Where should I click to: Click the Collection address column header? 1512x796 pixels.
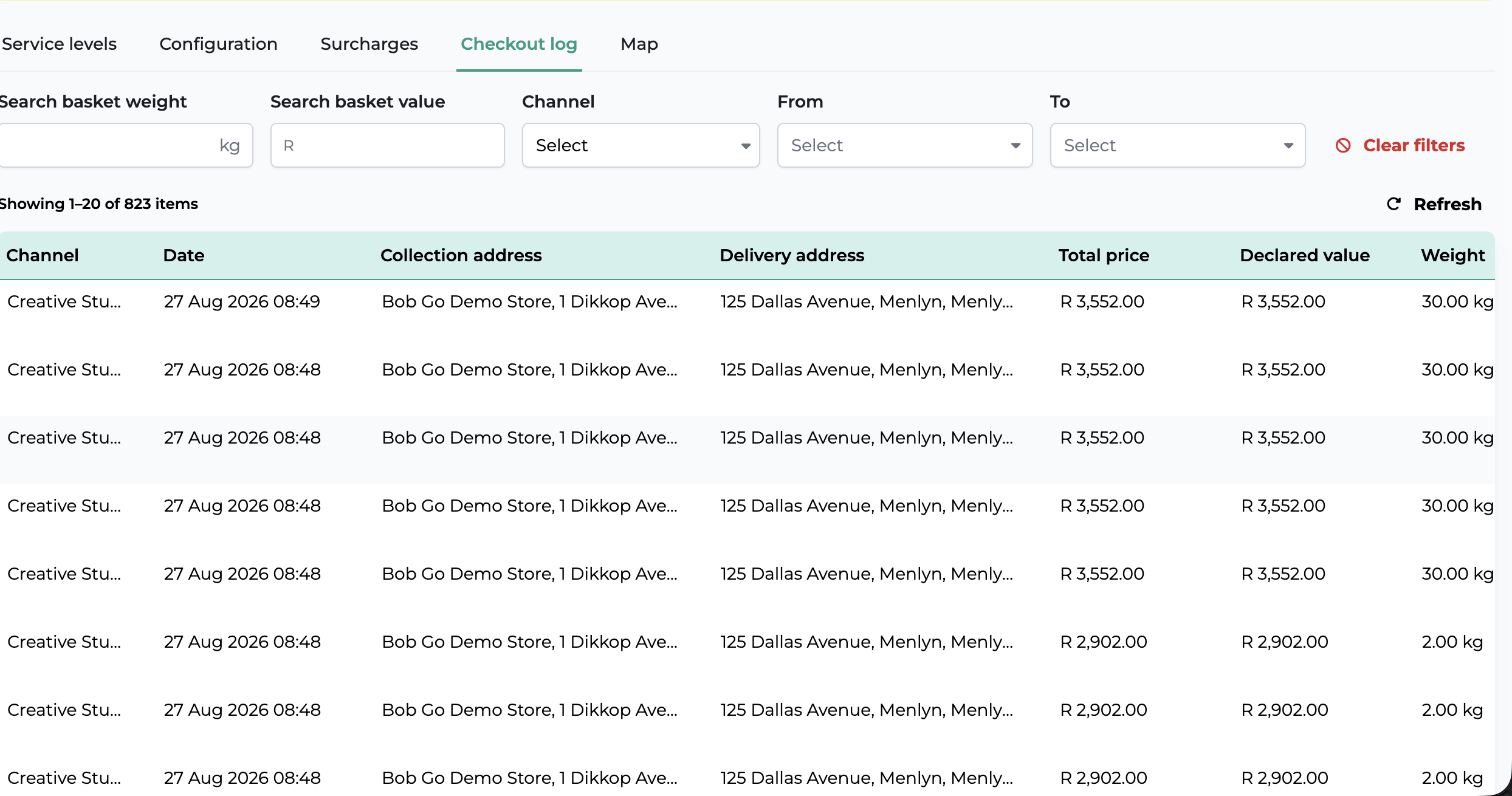(x=461, y=255)
